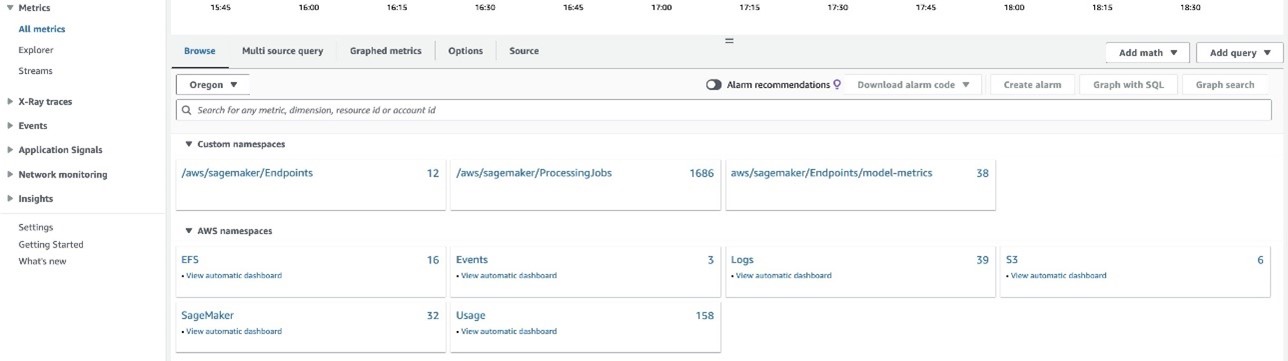Open Explorer in the sidebar
This screenshot has height=361, width=1288.
click(x=36, y=50)
